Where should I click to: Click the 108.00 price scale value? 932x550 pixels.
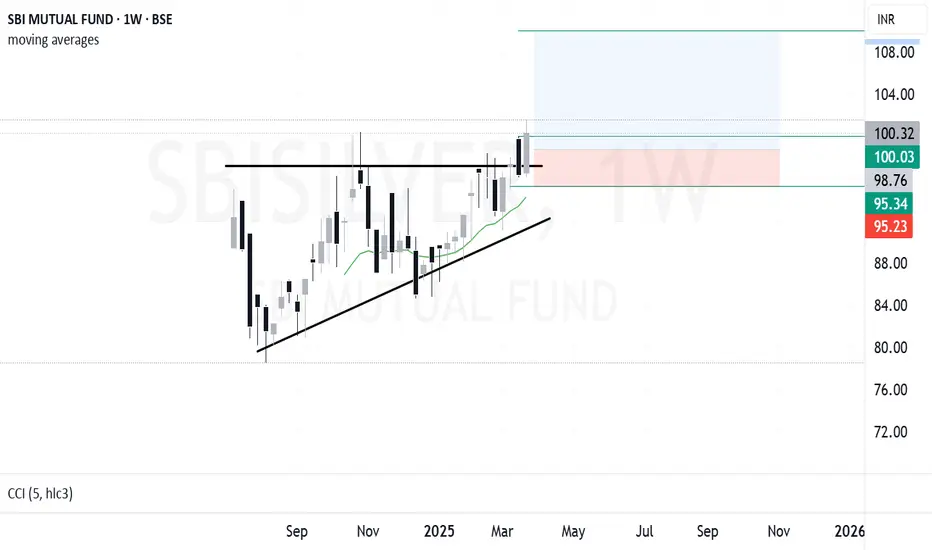point(894,52)
